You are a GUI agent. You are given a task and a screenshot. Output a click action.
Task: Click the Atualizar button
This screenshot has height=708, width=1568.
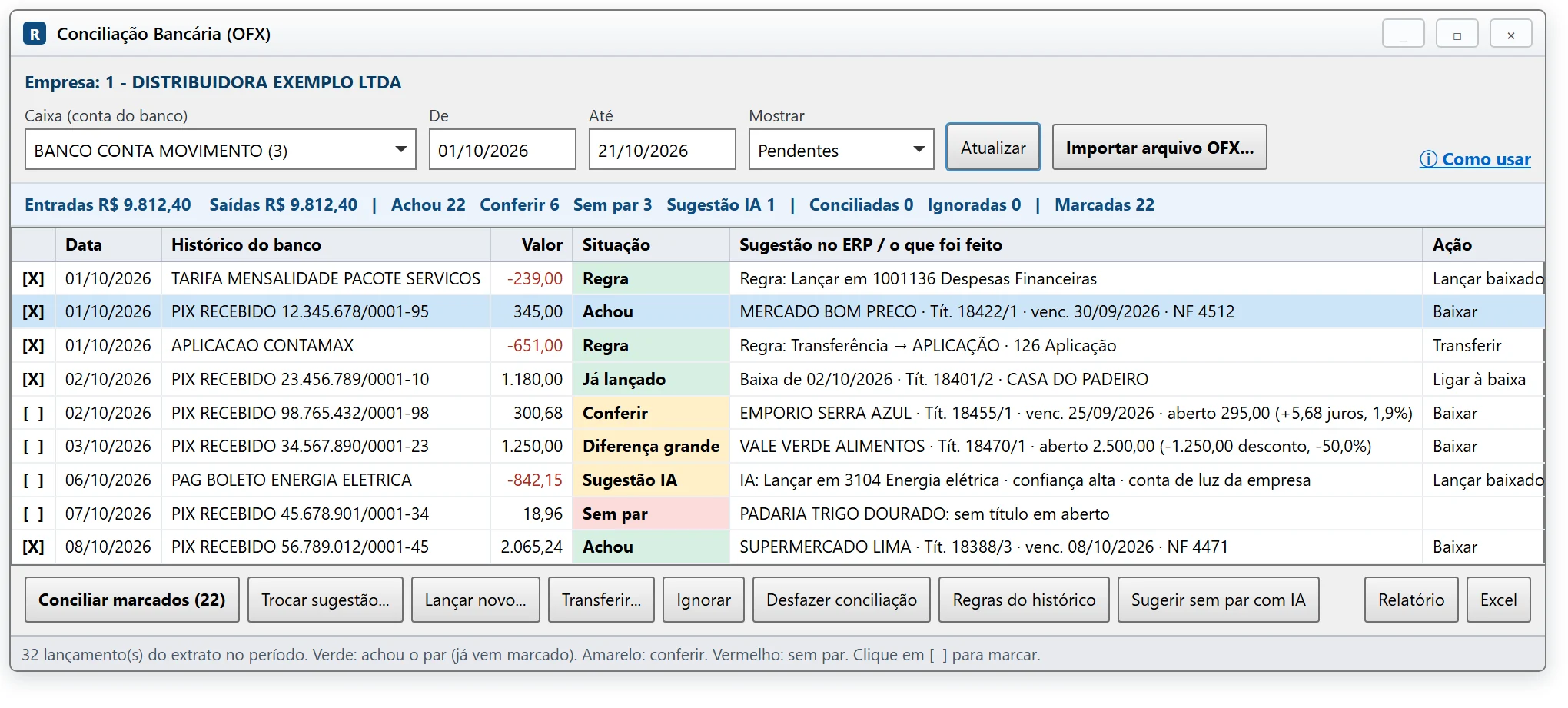[x=993, y=148]
